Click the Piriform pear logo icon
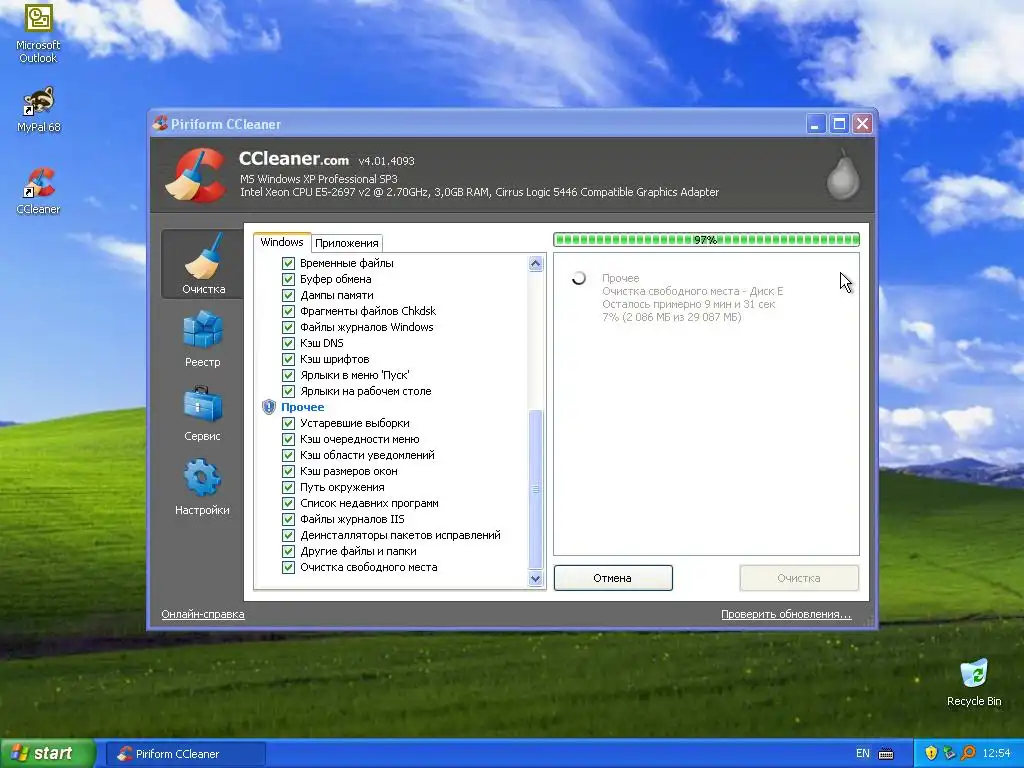Image resolution: width=1024 pixels, height=768 pixels. pos(842,175)
